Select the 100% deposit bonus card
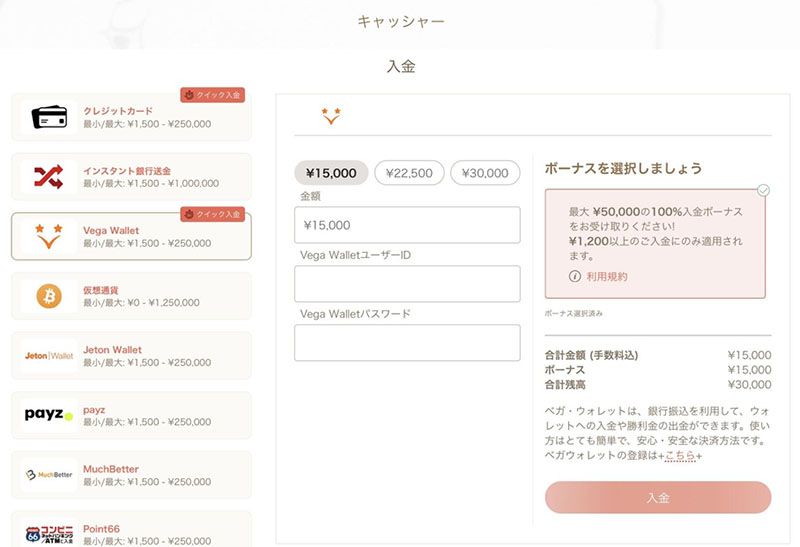The image size is (800, 547). coord(655,244)
